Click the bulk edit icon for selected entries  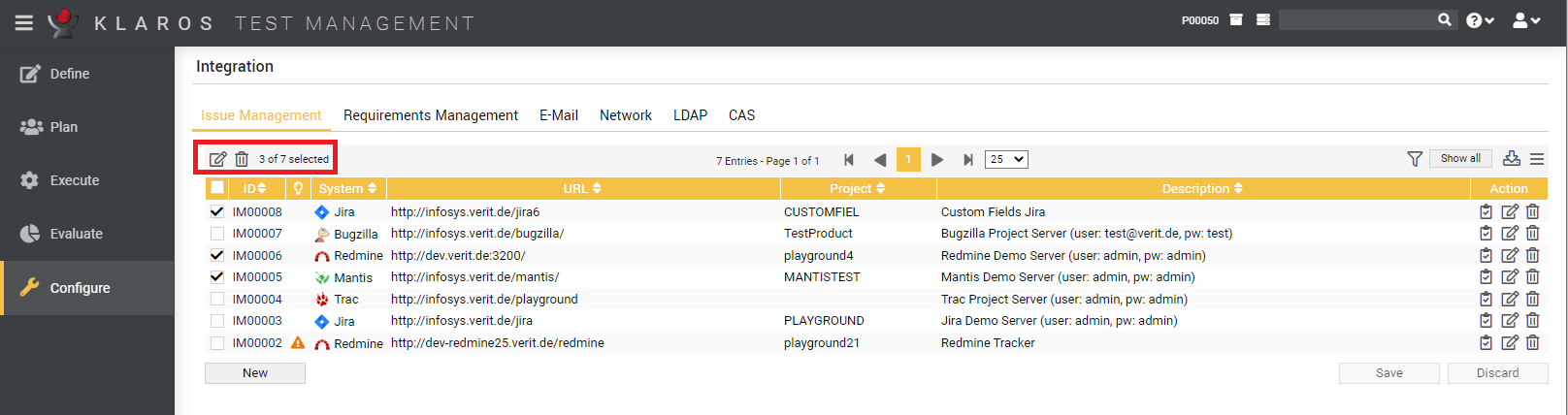point(217,159)
